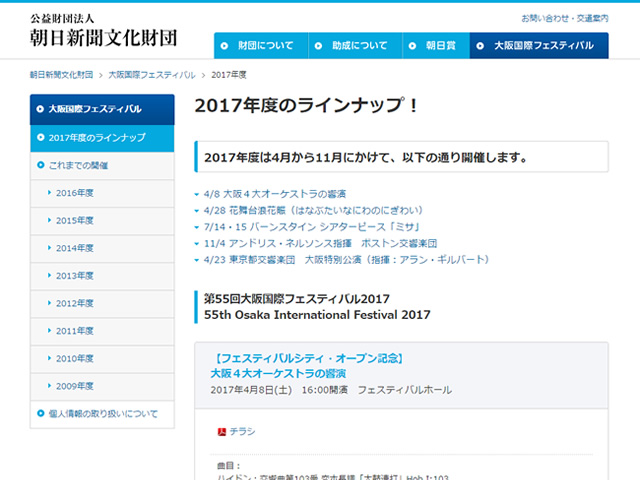The height and width of the screenshot is (480, 640).
Task: Open the 2015年度 sidebar entry
Action: [x=102, y=221]
